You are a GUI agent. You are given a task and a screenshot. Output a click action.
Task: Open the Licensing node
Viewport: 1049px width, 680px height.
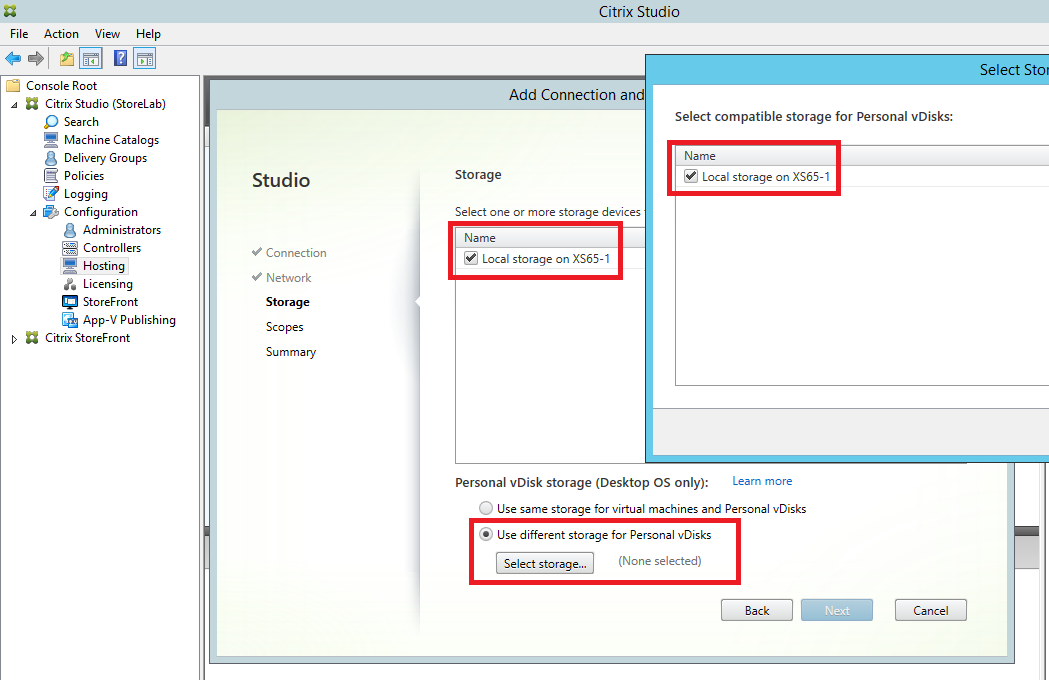point(107,284)
